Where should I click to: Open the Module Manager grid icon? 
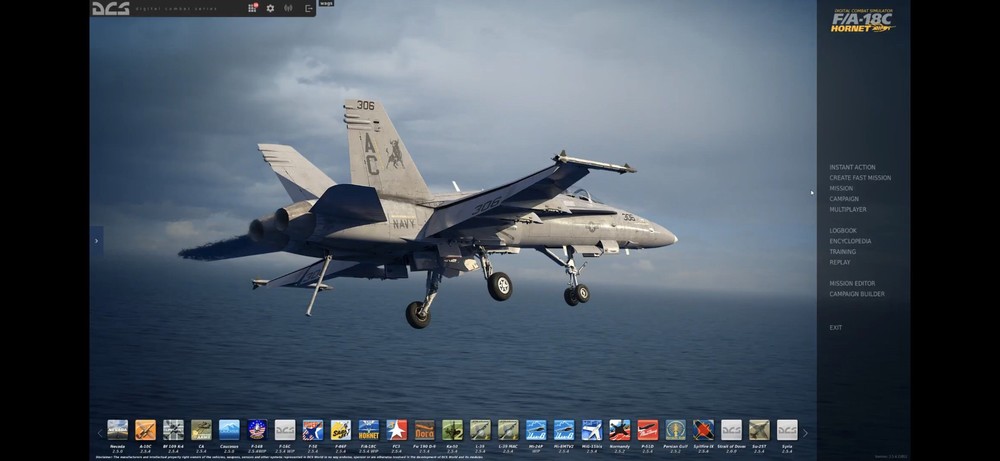253,8
